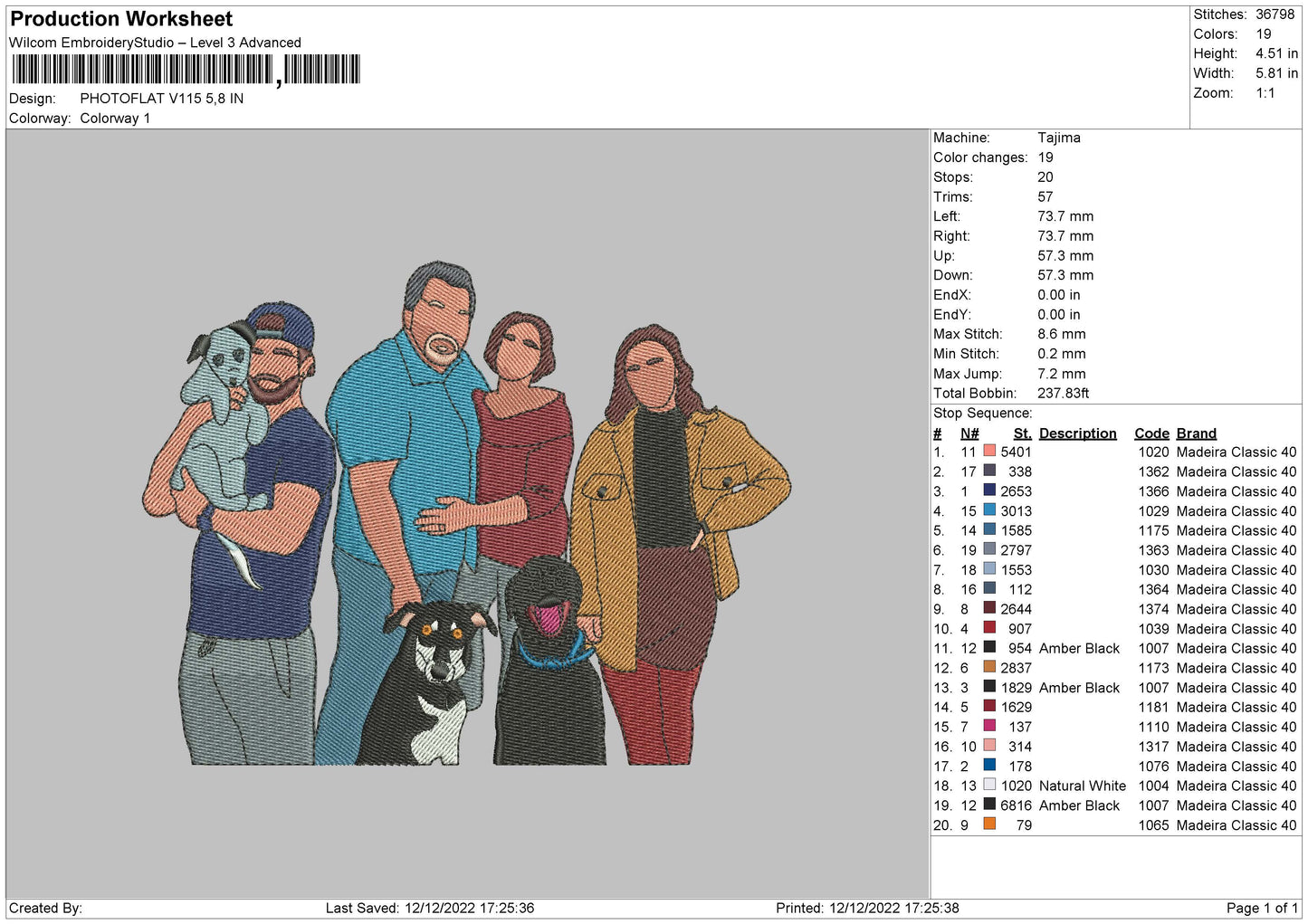Click the Color changes label
Viewport: 1308px width, 924px height.
(x=980, y=157)
